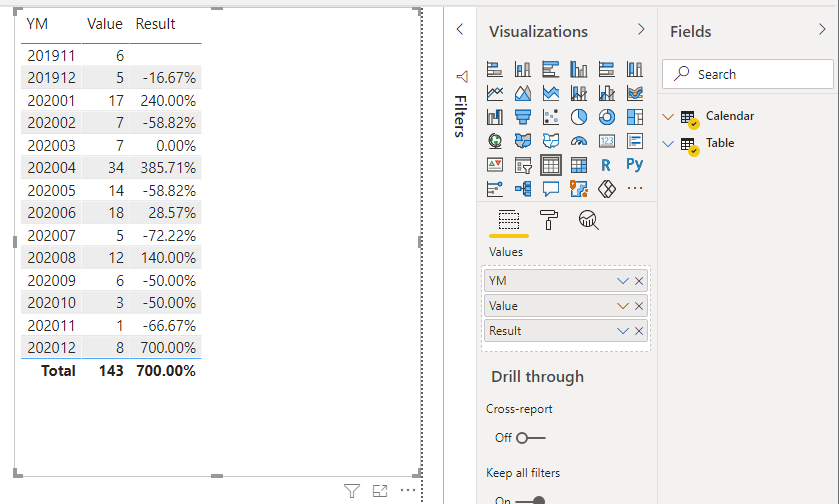This screenshot has height=504, width=839.
Task: Select the Table visual icon
Action: (551, 165)
